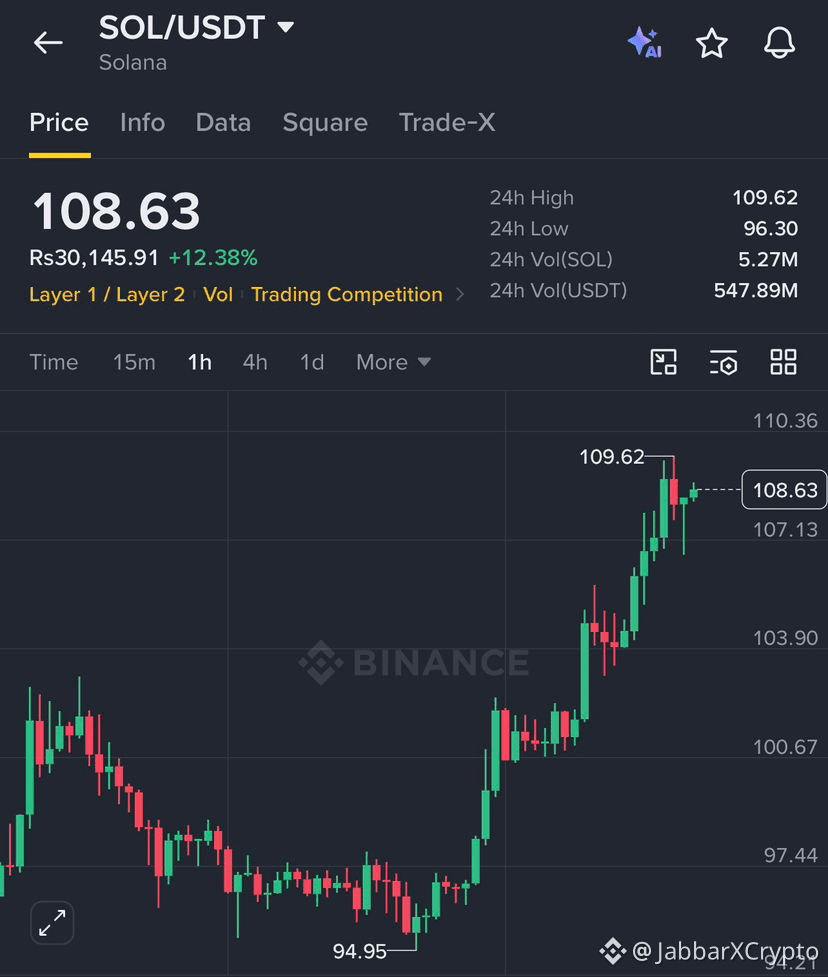Open the picture-in-picture chart icon
Image resolution: width=828 pixels, height=977 pixels.
point(664,362)
